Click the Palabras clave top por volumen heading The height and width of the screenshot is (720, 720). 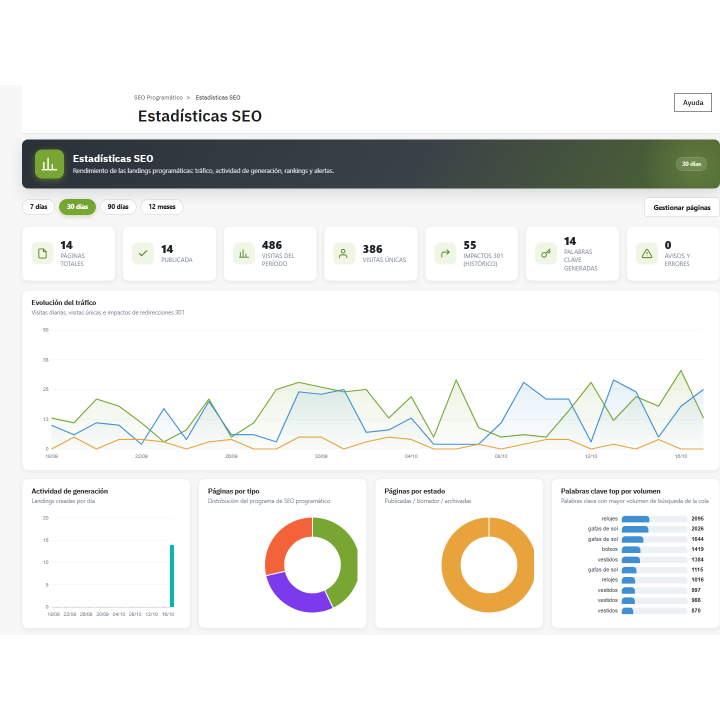click(610, 491)
